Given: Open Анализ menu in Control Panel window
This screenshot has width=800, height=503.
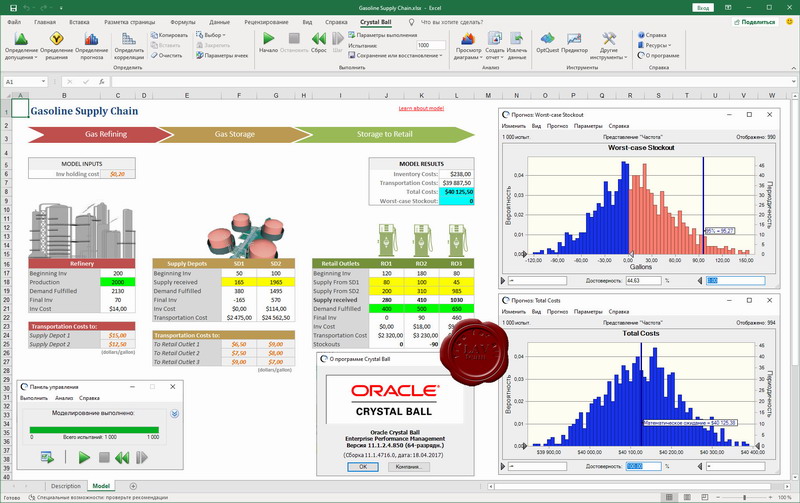Looking at the screenshot, I should [64, 398].
